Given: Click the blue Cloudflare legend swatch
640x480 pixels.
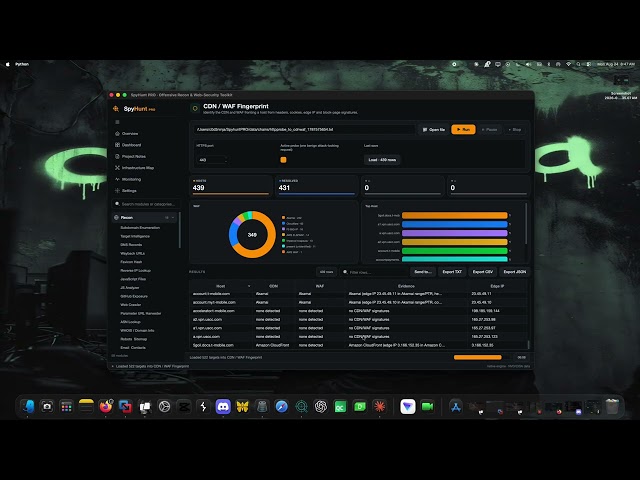Looking at the screenshot, I should (283, 224).
